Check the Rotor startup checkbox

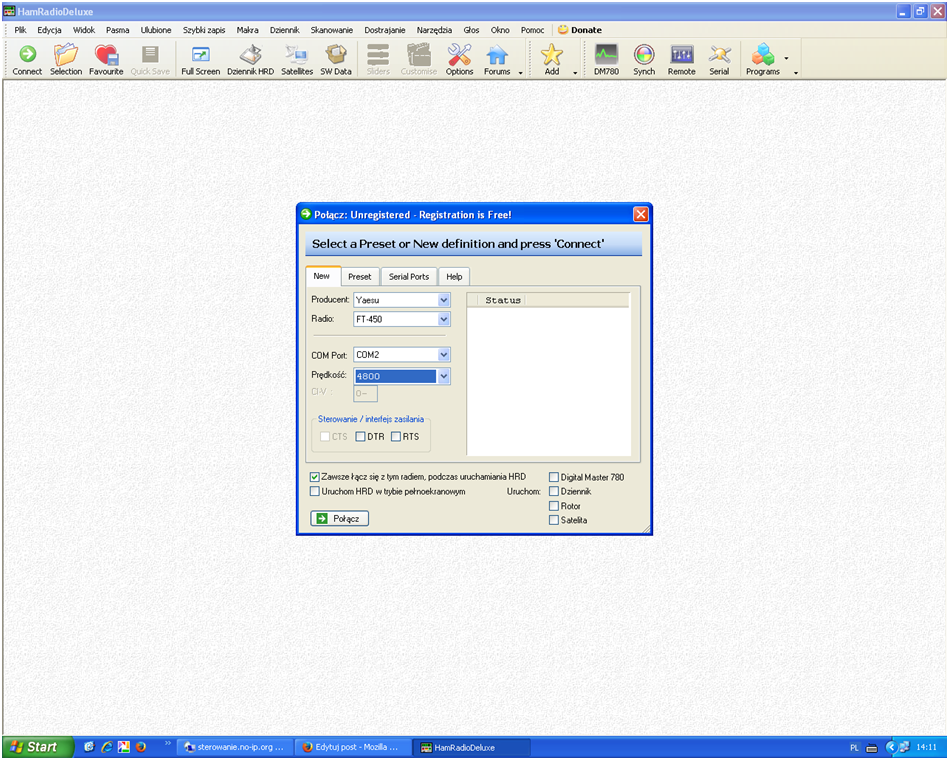pos(554,506)
